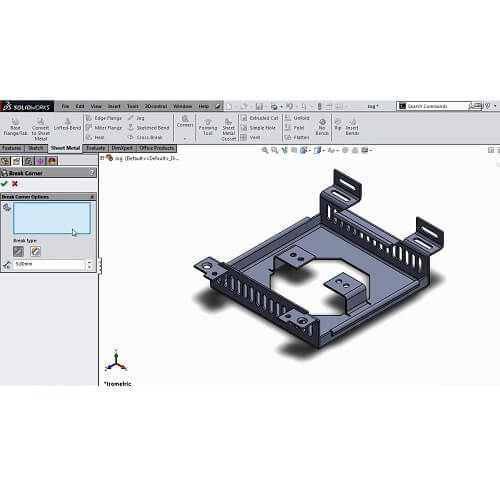500x500 pixels.
Task: Select the Jog tool
Action: [x=136, y=118]
